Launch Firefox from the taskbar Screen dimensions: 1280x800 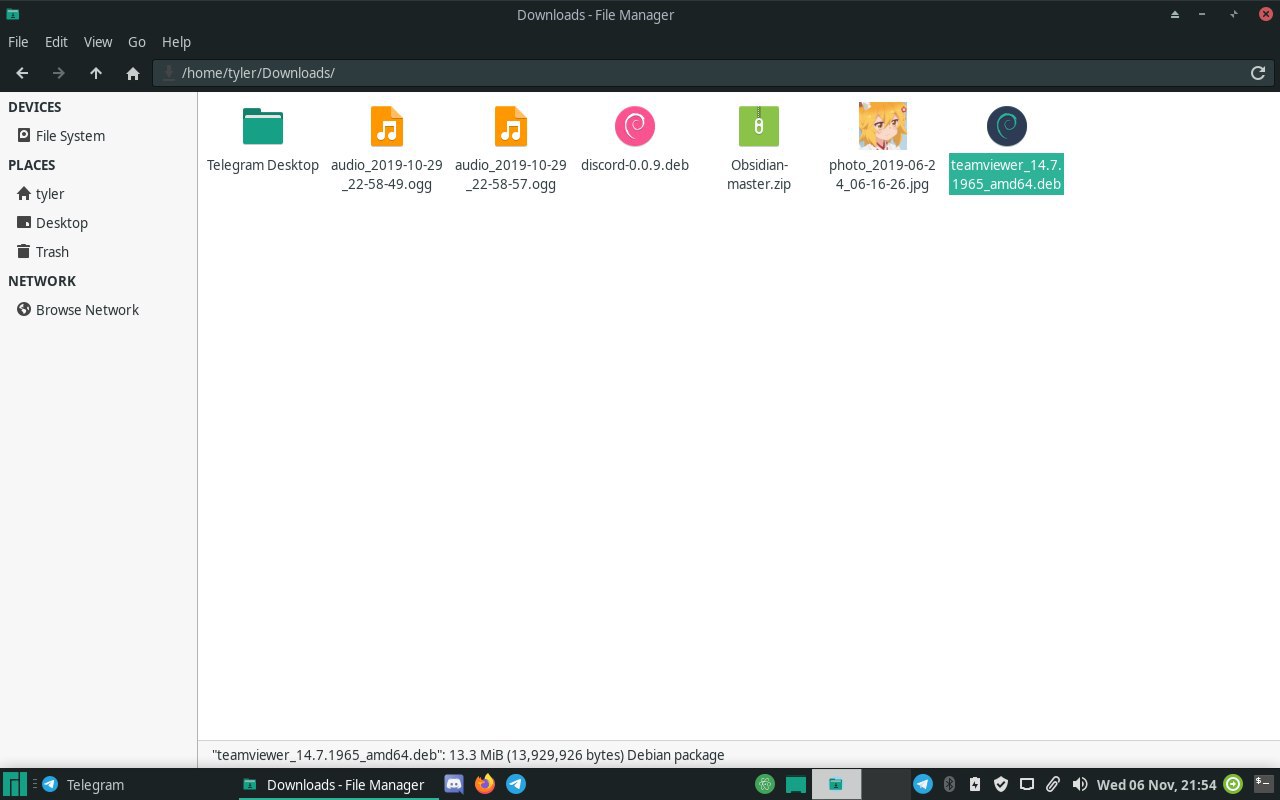pos(485,785)
